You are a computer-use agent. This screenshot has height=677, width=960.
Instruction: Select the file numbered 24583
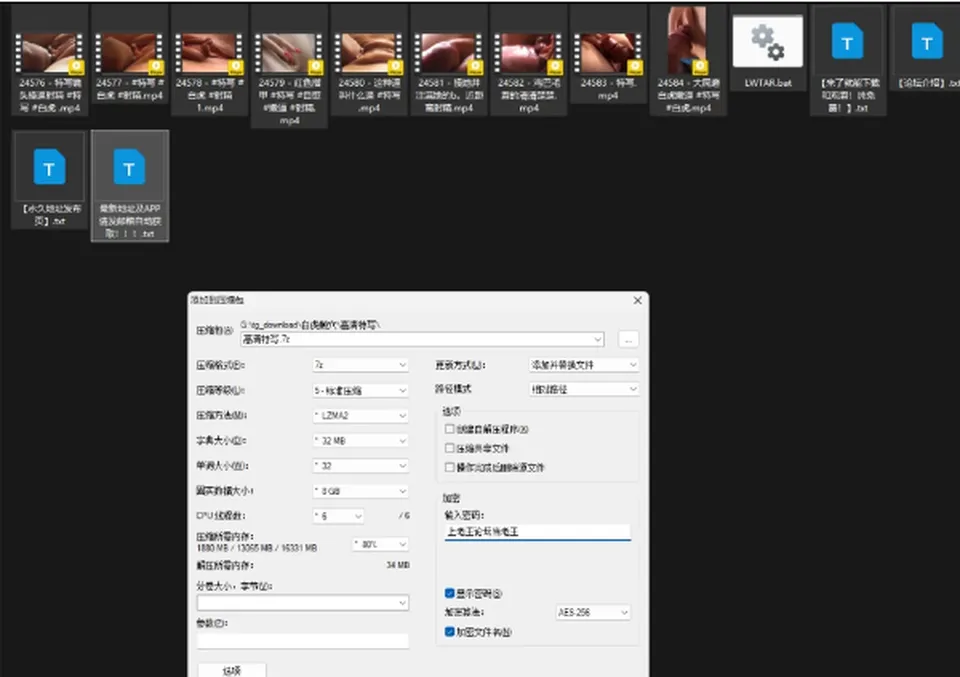pyautogui.click(x=608, y=53)
